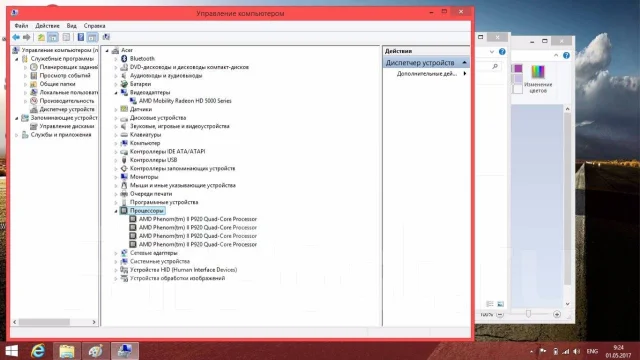The height and width of the screenshot is (360, 640).
Task: Select the Батареи category
Action: click(140, 84)
